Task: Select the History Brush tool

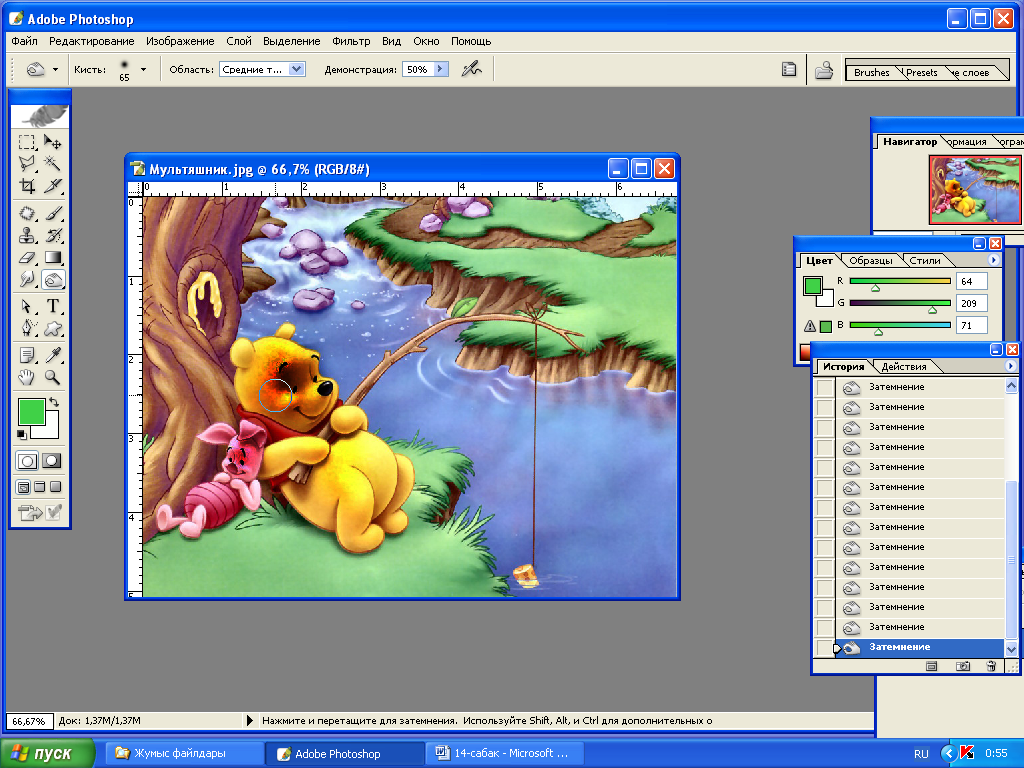Action: pos(52,235)
